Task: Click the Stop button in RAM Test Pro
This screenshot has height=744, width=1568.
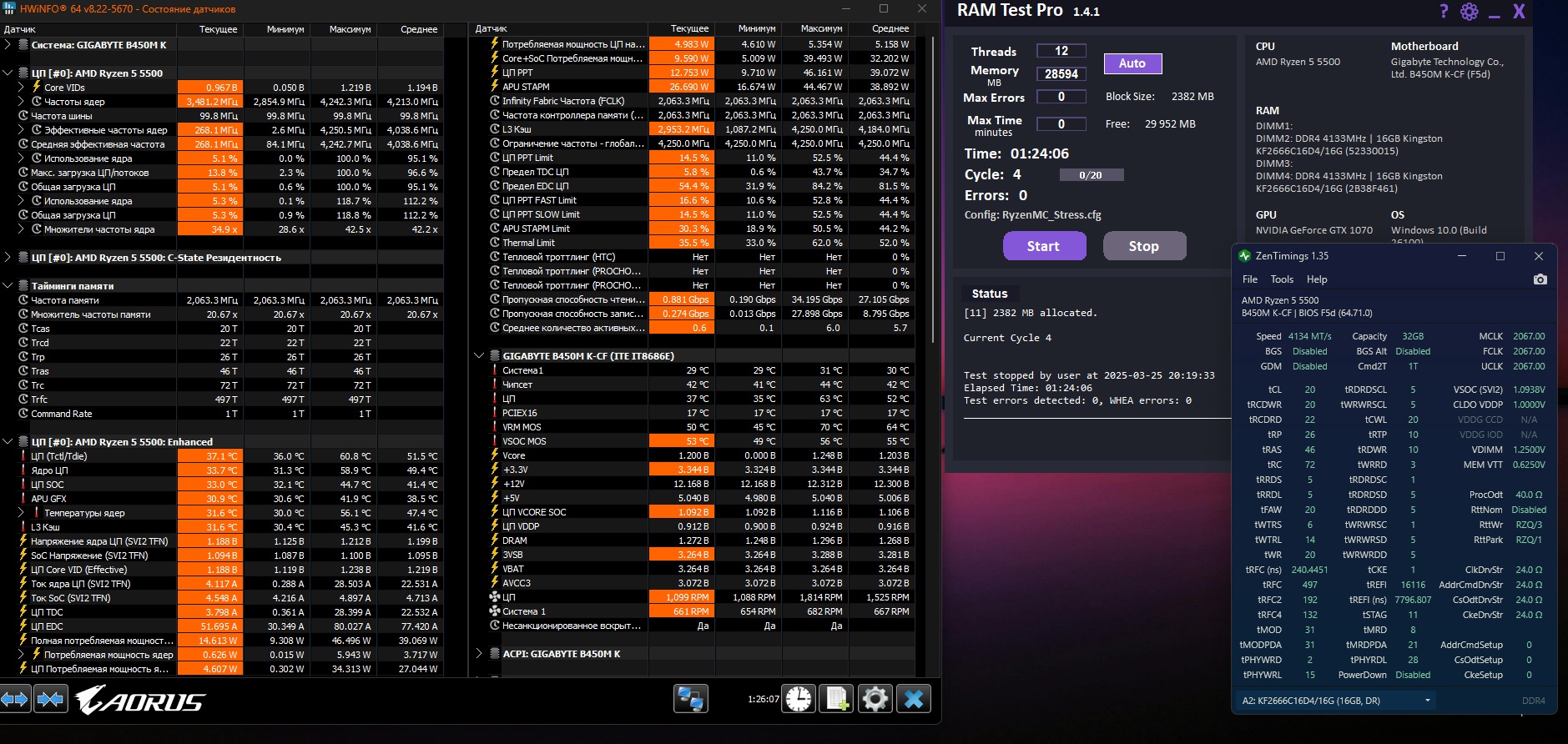Action: click(x=1144, y=246)
